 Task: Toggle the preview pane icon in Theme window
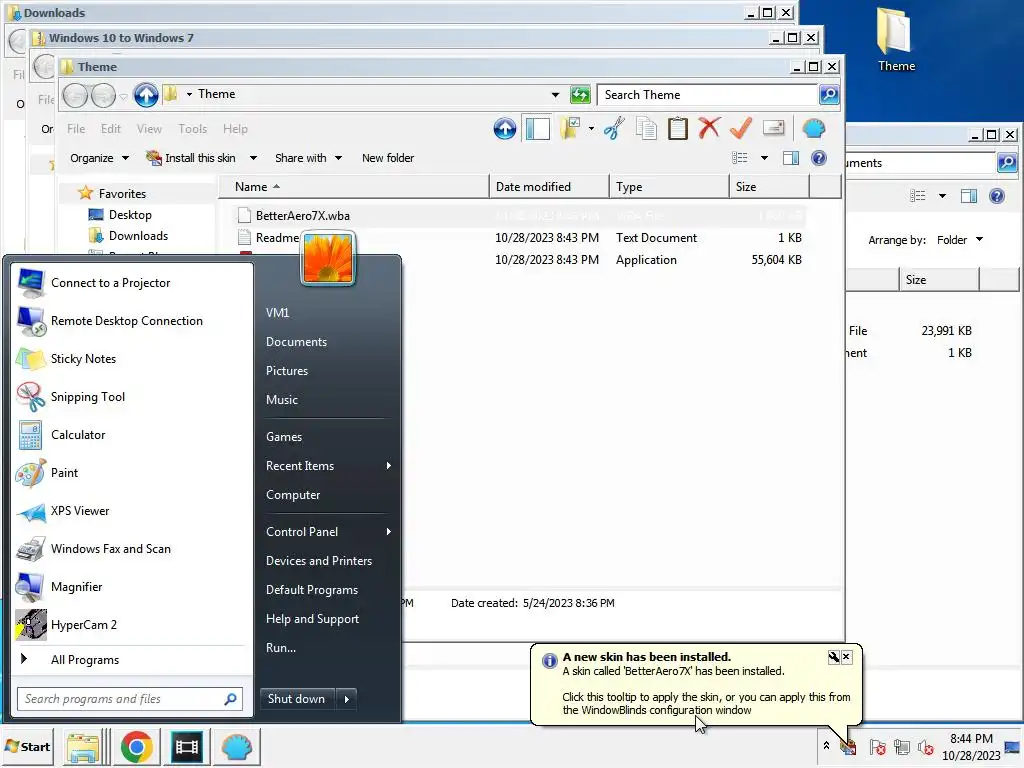(x=791, y=158)
